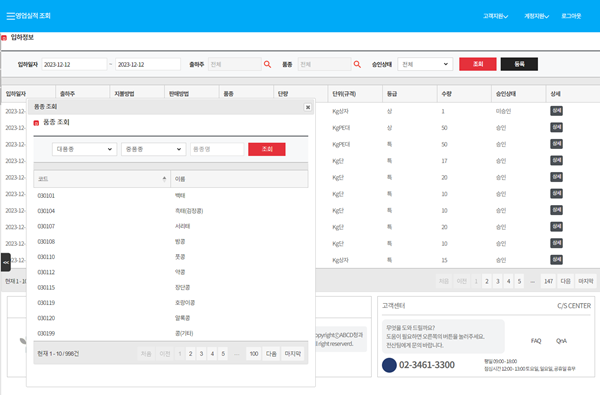
Task: Open 상세 for the 미승인 row
Action: point(556,111)
